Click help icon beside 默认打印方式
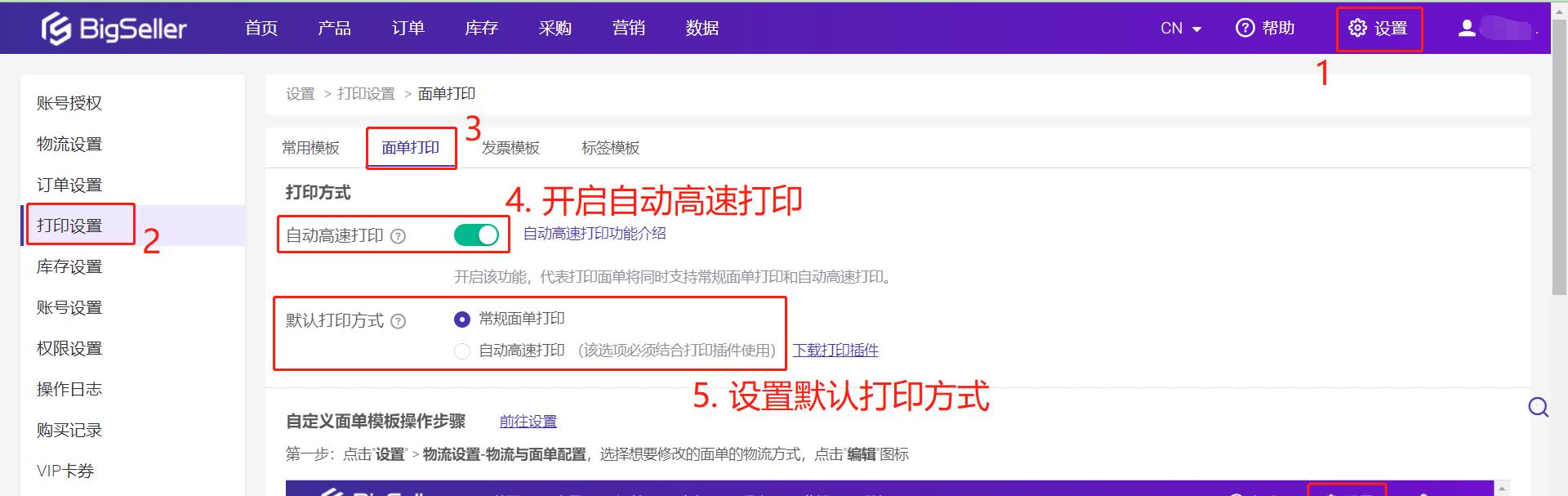 coord(398,321)
